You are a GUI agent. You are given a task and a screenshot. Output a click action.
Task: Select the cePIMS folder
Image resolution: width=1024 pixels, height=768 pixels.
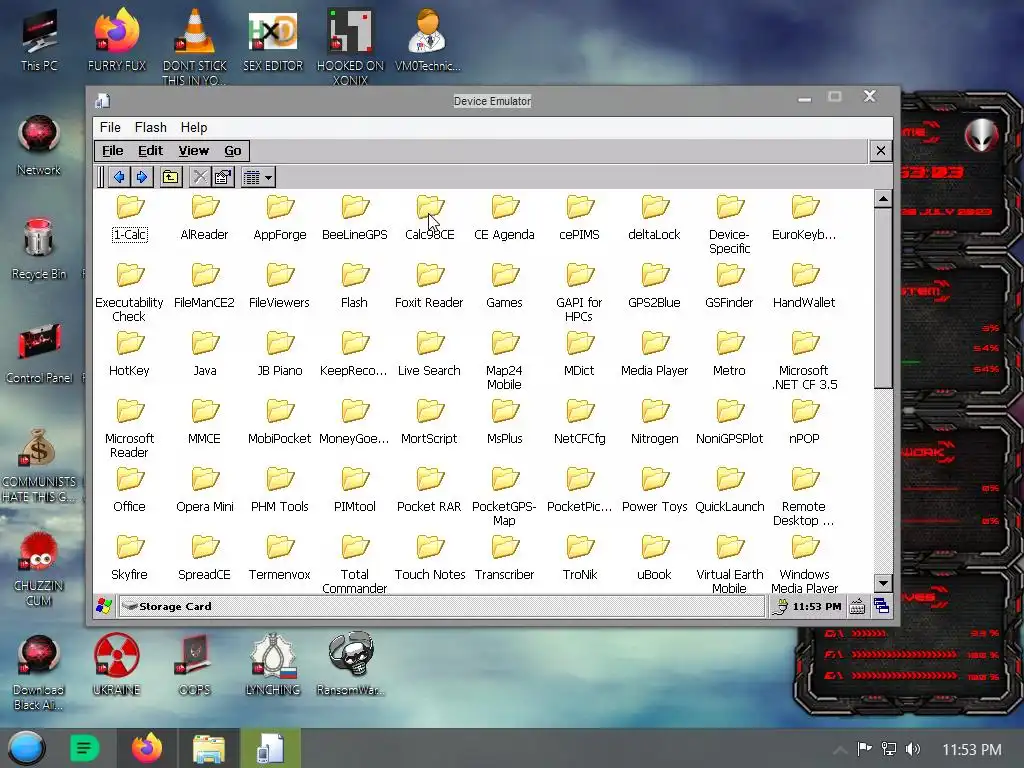[x=579, y=219]
